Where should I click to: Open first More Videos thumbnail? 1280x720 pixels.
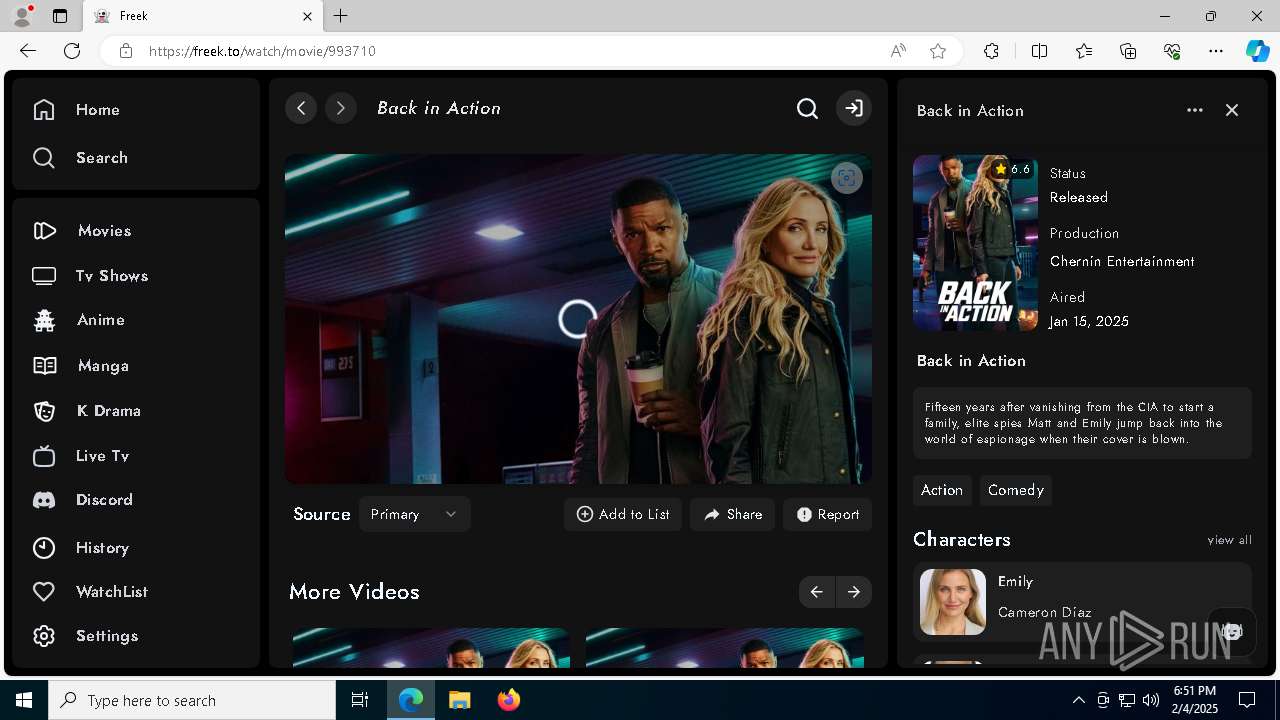pyautogui.click(x=431, y=647)
